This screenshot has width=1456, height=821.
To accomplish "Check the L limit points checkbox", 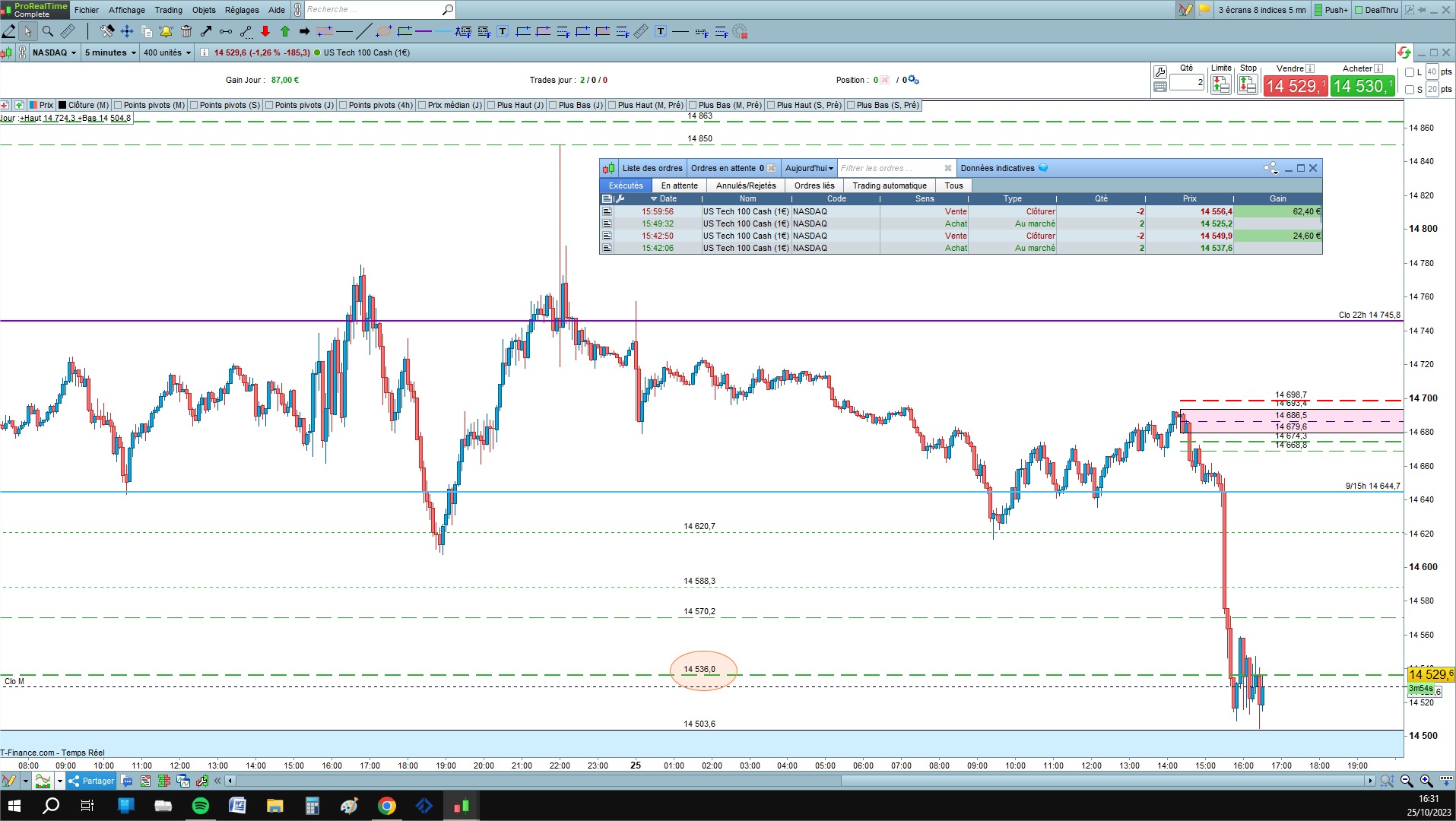I will pyautogui.click(x=1410, y=72).
